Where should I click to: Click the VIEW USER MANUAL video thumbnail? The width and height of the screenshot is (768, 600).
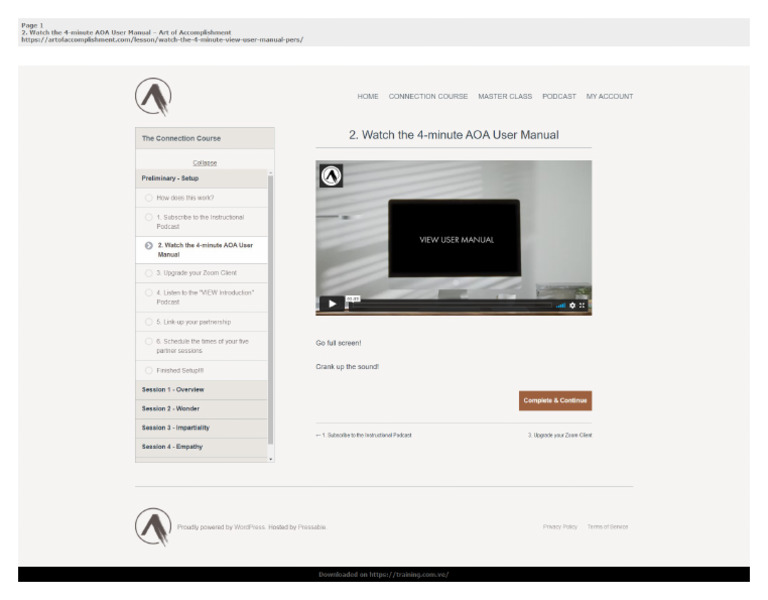454,238
